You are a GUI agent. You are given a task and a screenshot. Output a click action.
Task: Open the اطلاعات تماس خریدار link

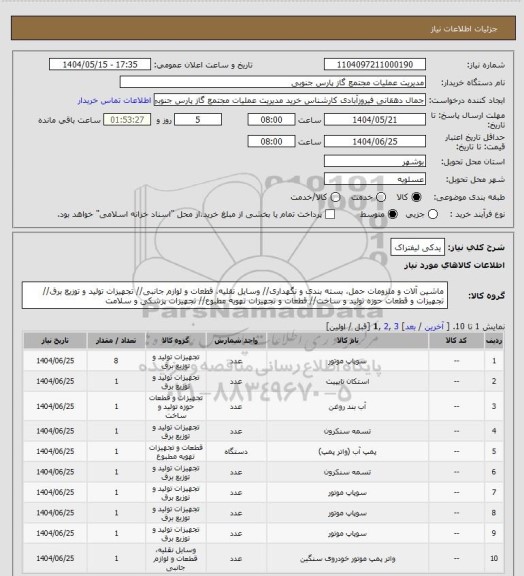[114, 100]
